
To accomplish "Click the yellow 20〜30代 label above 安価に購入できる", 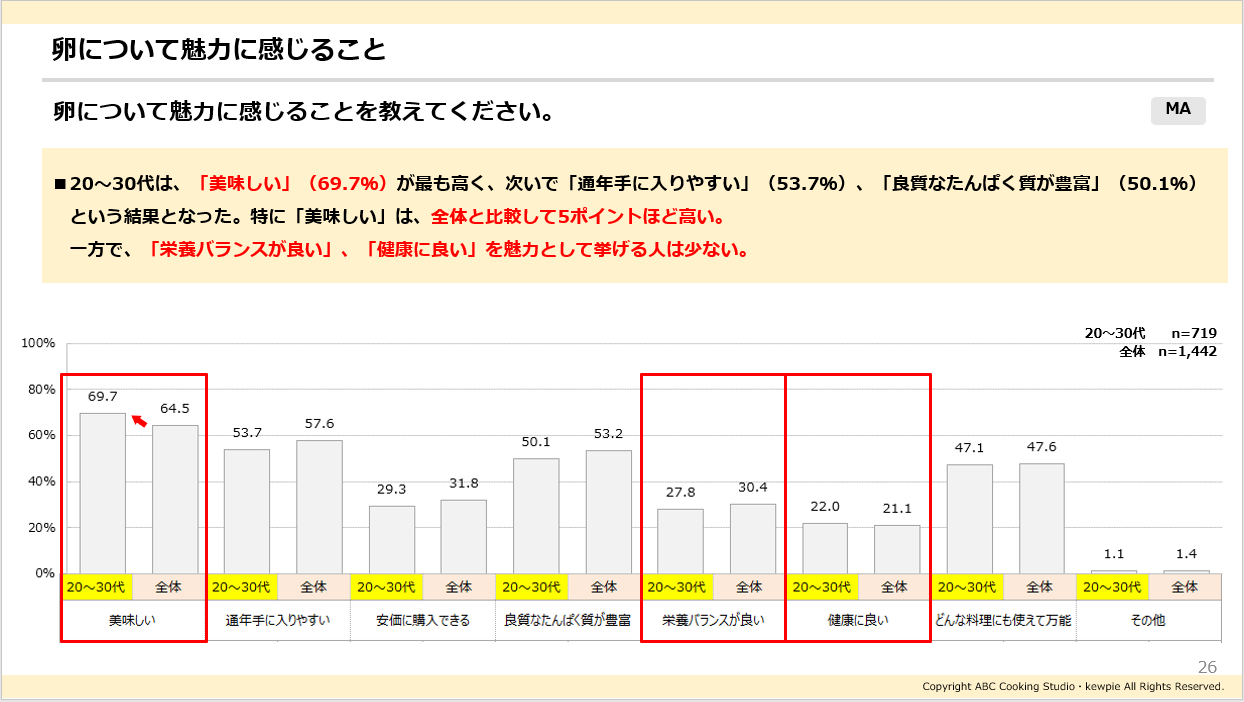I will click(386, 587).
